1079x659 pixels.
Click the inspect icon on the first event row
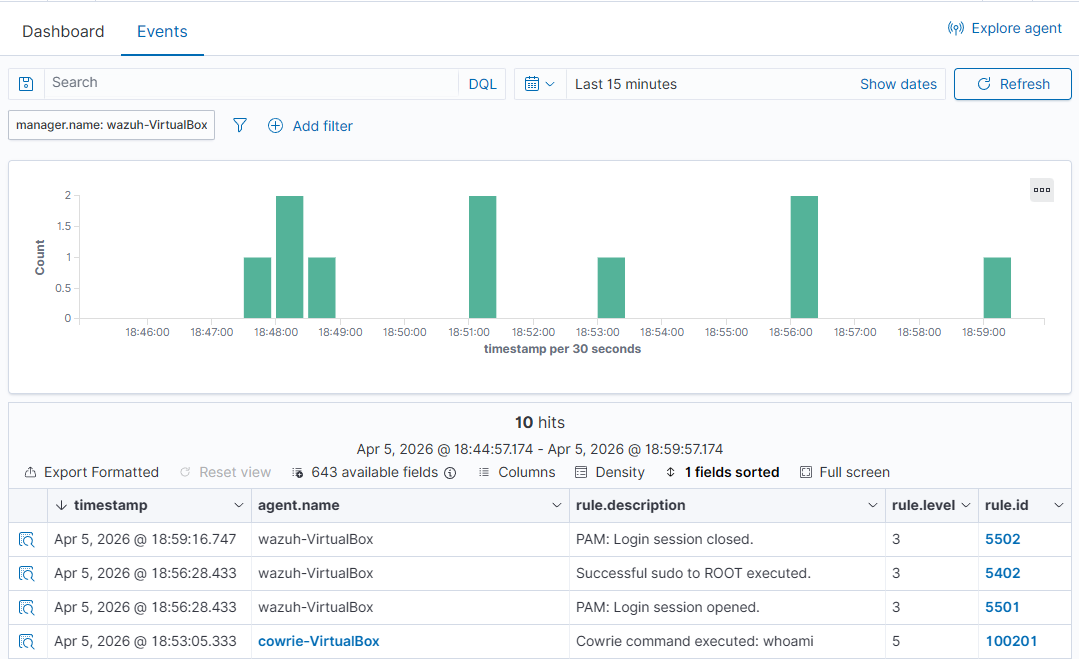point(26,539)
